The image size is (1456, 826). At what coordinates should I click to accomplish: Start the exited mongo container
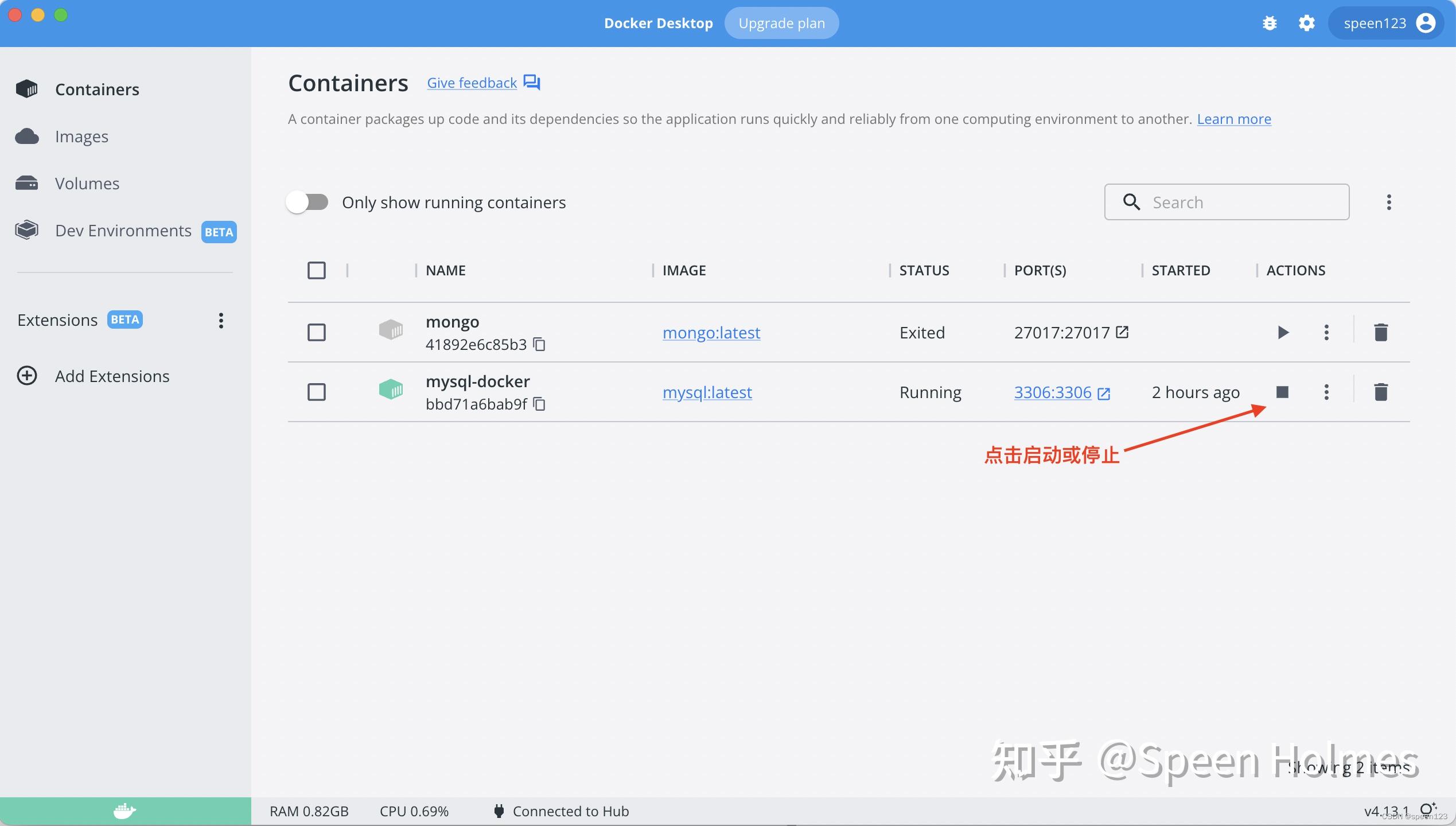pos(1283,332)
